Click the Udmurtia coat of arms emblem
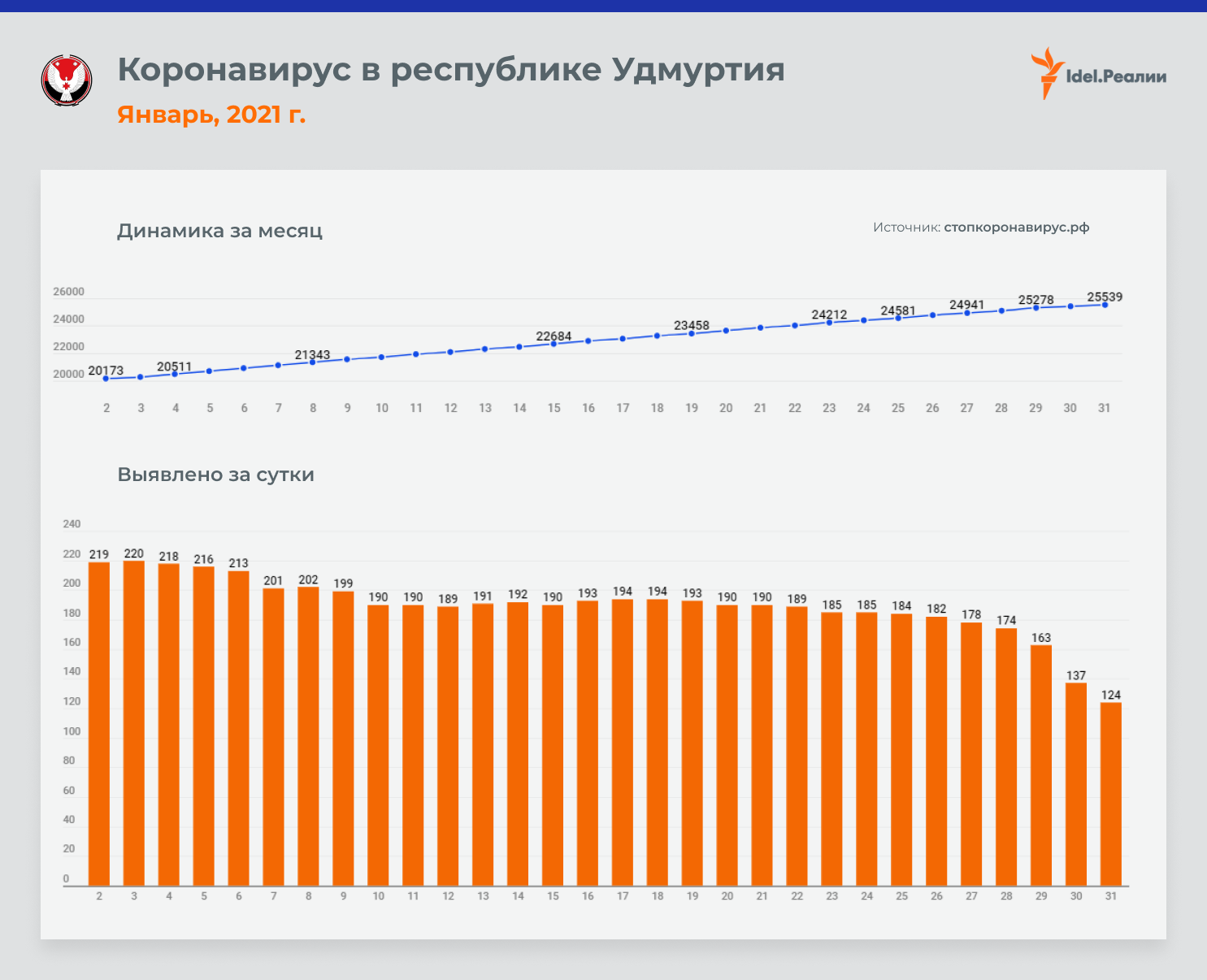The height and width of the screenshot is (980, 1207). coord(67,80)
